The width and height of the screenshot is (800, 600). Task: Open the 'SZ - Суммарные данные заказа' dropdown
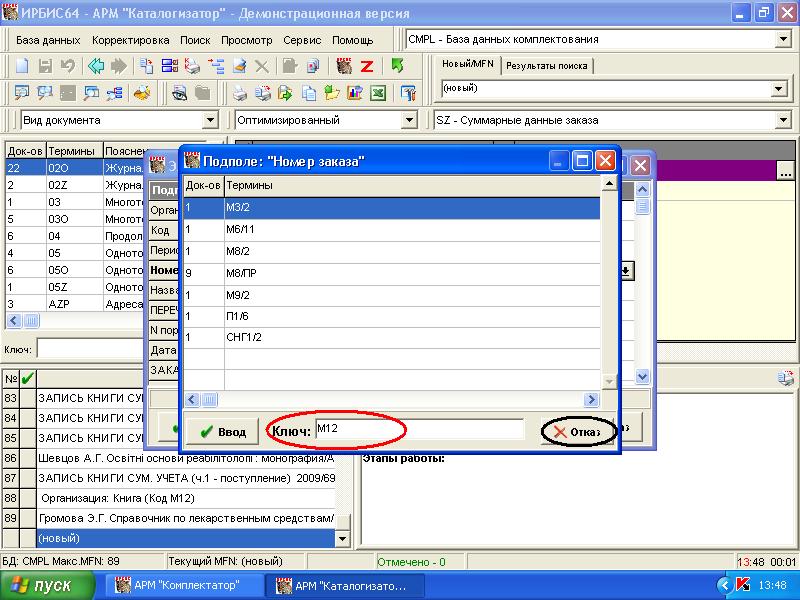pyautogui.click(x=782, y=120)
